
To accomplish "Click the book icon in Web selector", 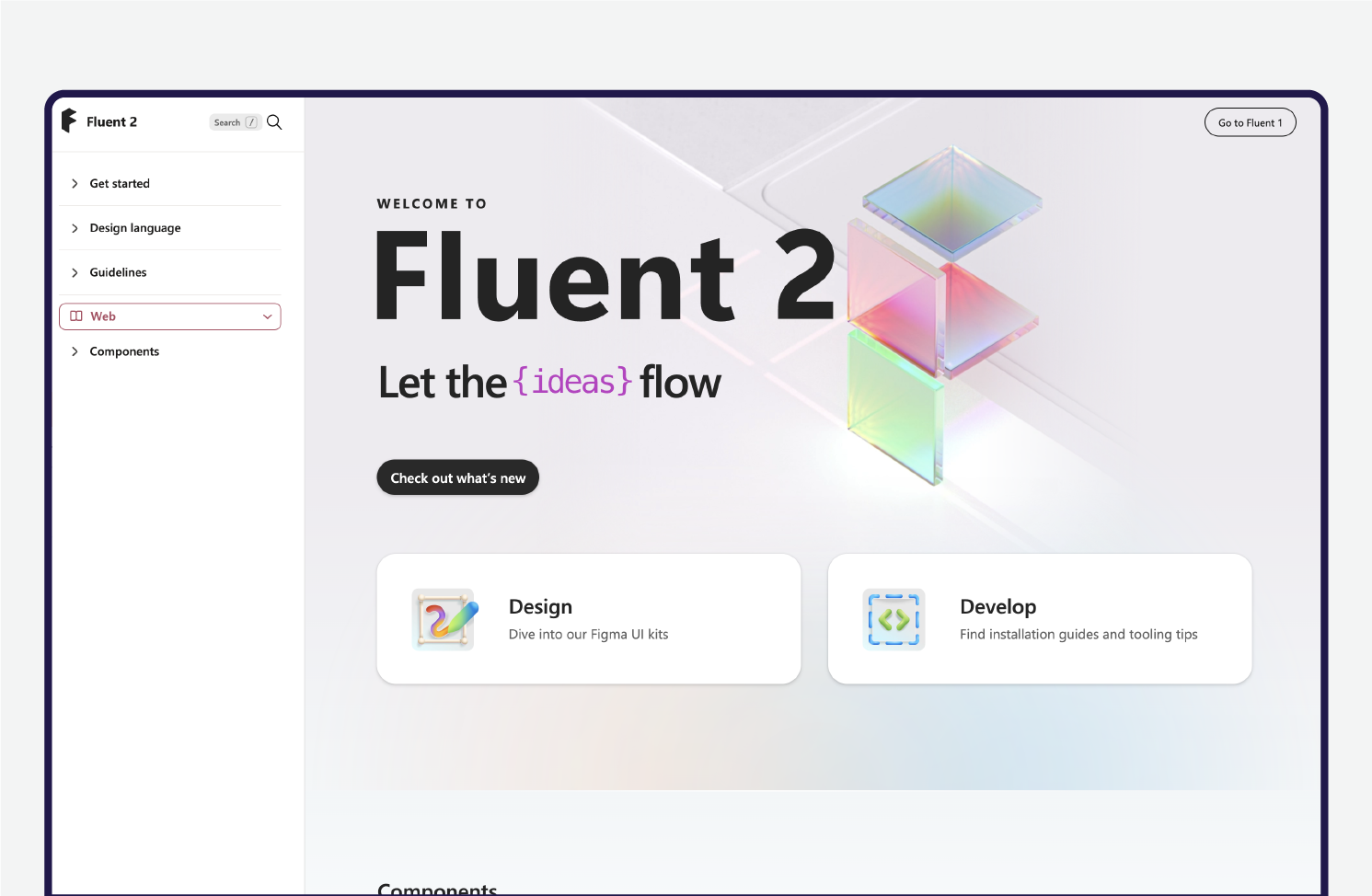I will [76, 316].
